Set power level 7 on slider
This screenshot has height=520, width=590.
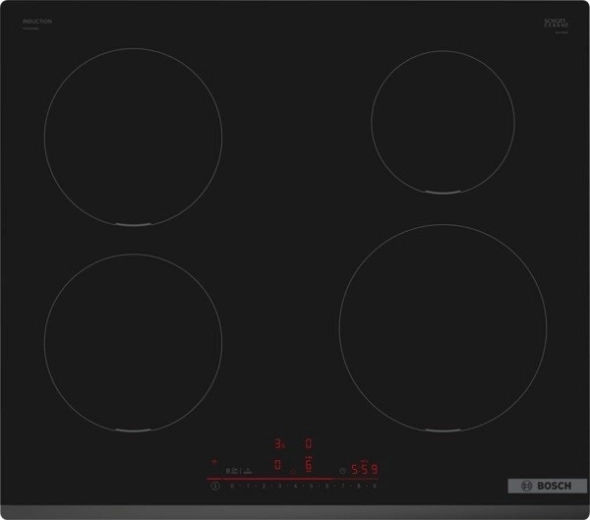click(x=343, y=486)
